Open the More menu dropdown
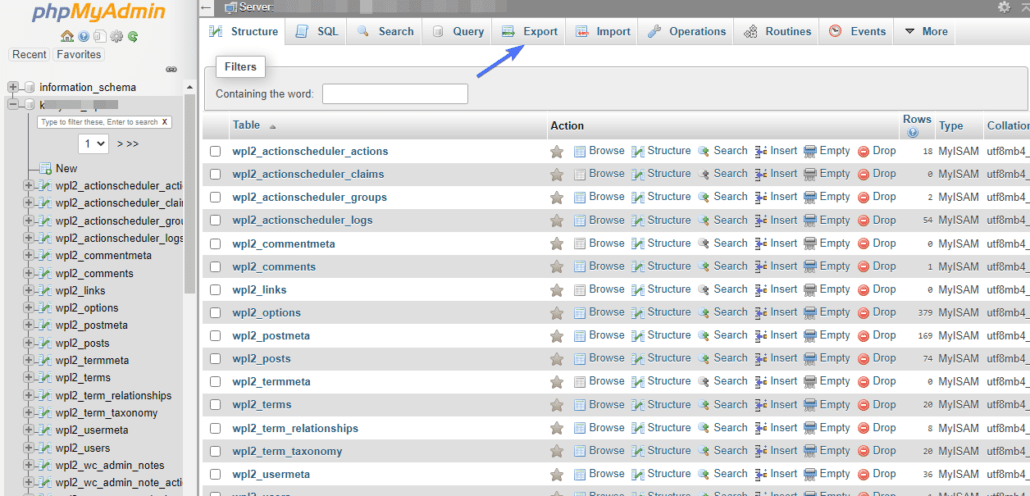Screen dimensions: 1030x496 [x=926, y=32]
